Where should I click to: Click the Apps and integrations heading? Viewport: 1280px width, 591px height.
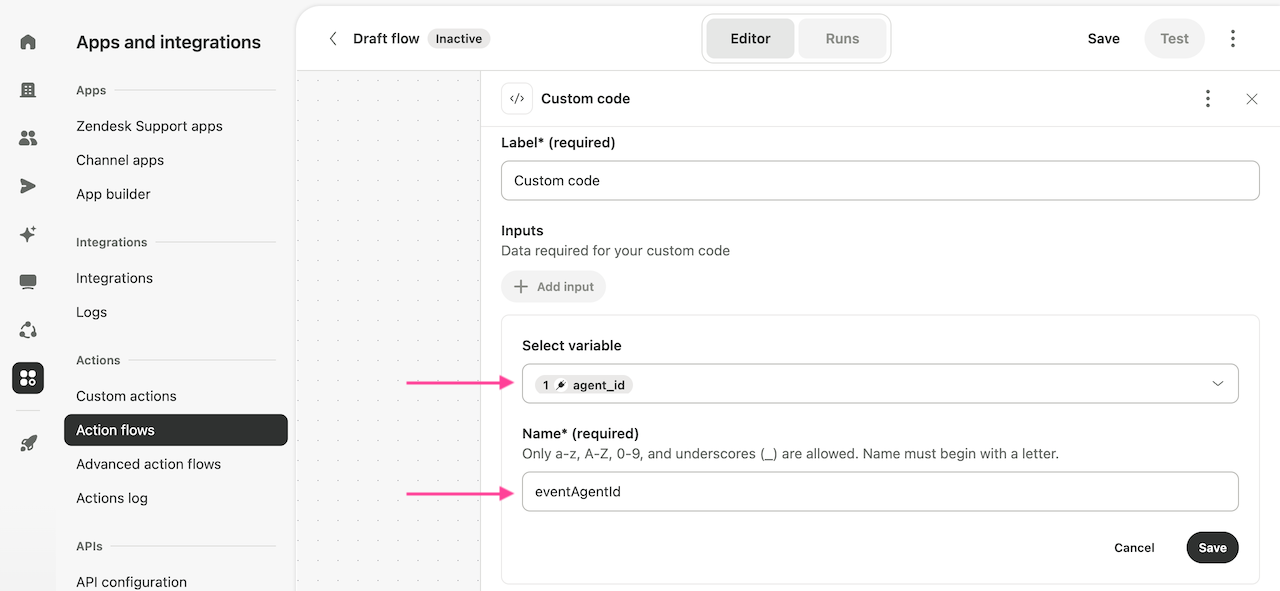click(x=168, y=42)
